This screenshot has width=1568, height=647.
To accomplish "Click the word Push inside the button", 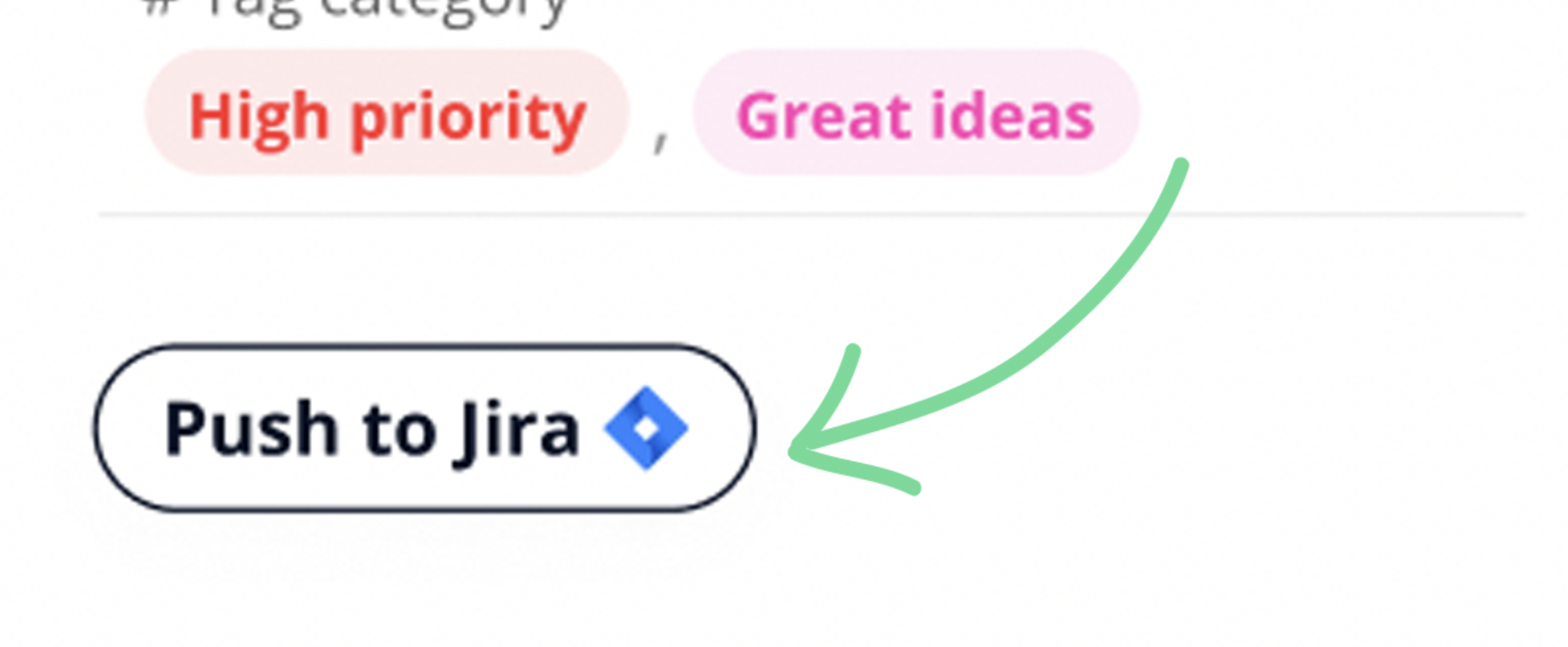I will point(251,428).
